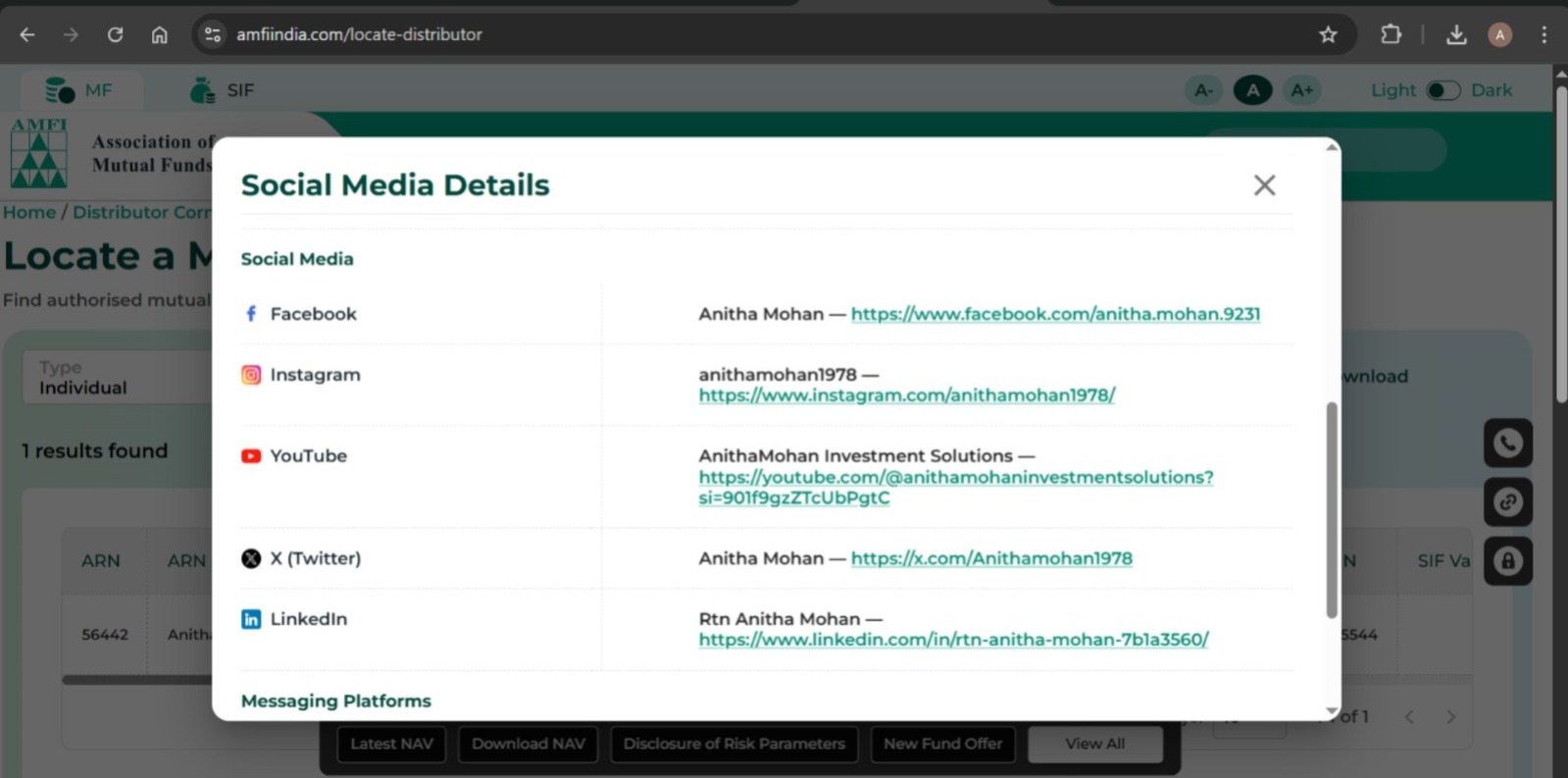This screenshot has width=1568, height=778.
Task: Click the address bar URL
Action: click(x=359, y=34)
